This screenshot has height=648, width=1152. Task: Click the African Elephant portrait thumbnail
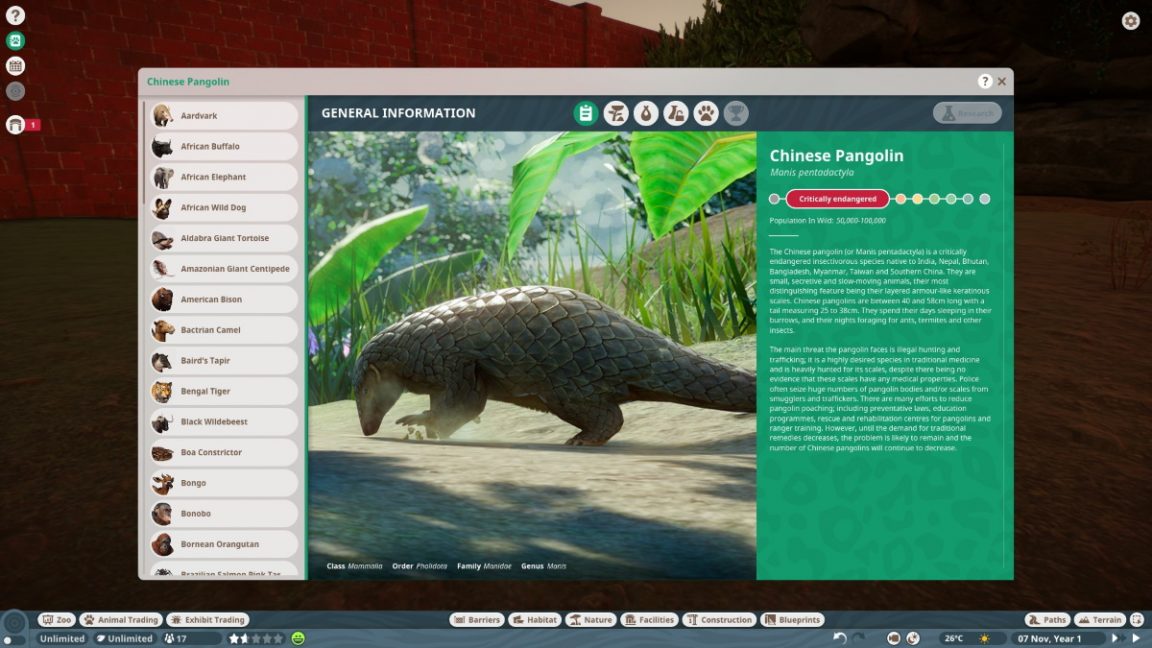click(x=162, y=177)
